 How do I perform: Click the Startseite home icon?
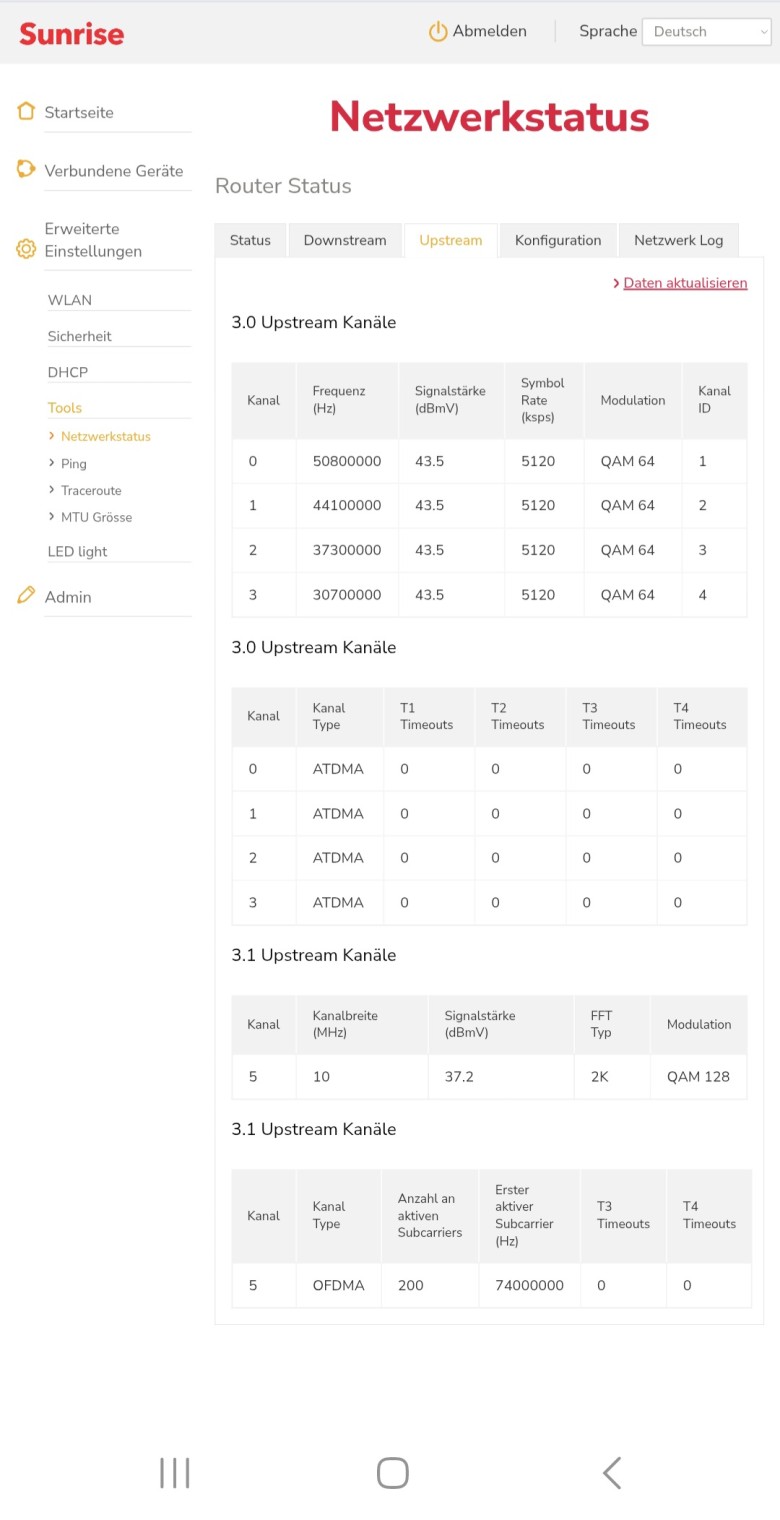pos(26,111)
